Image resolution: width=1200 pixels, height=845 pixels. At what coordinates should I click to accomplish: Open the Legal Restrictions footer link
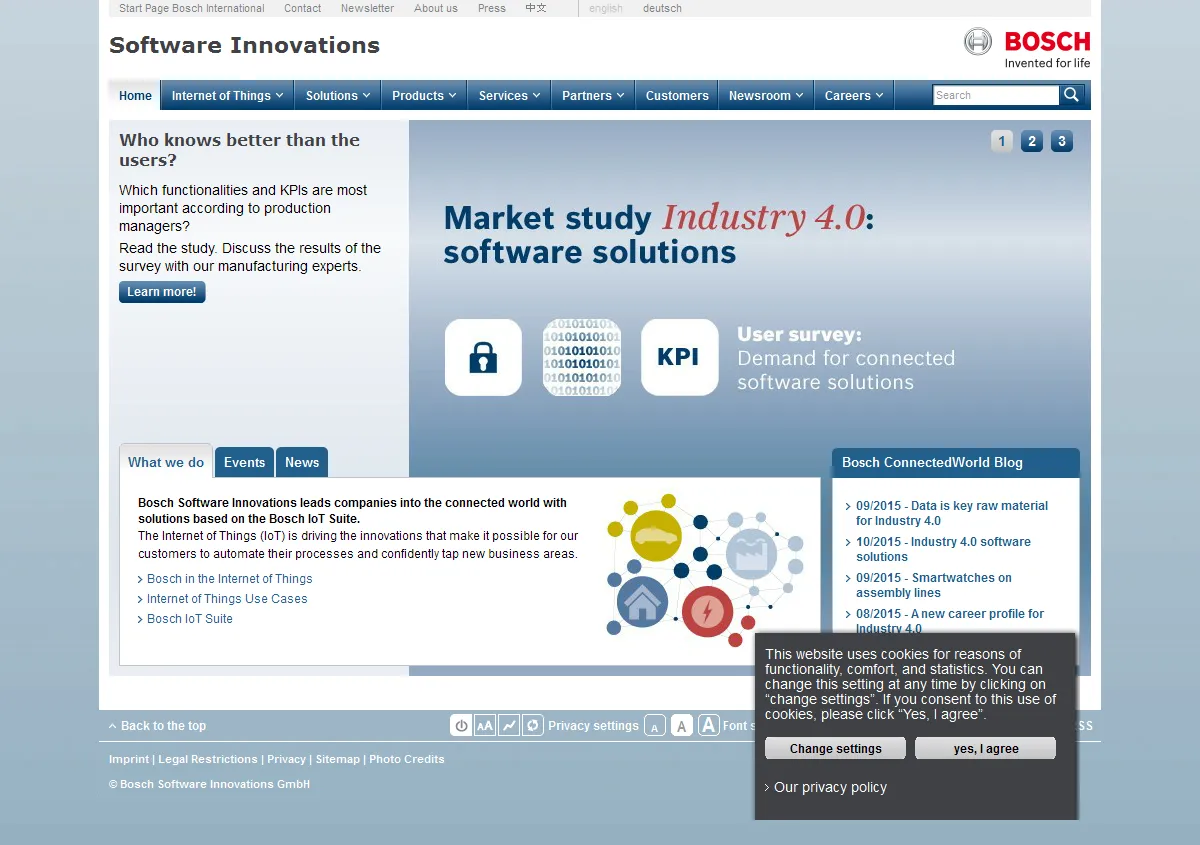tap(208, 759)
